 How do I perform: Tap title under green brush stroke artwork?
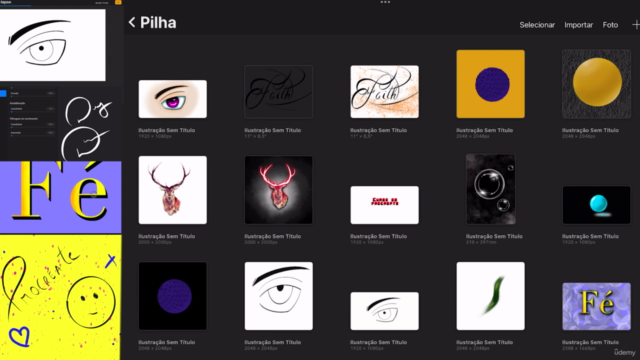click(484, 342)
